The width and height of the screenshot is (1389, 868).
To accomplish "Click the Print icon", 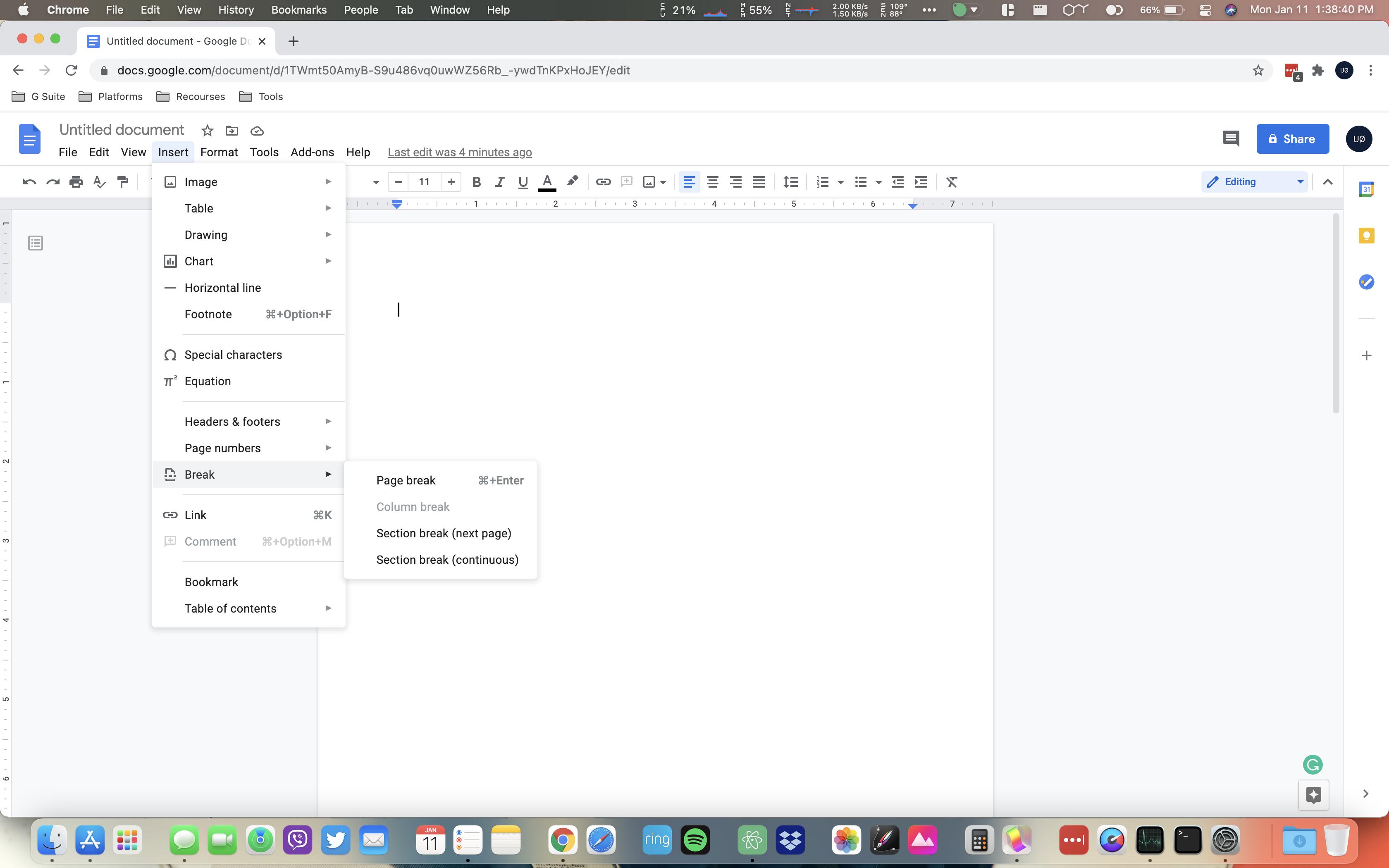I will point(76,182).
